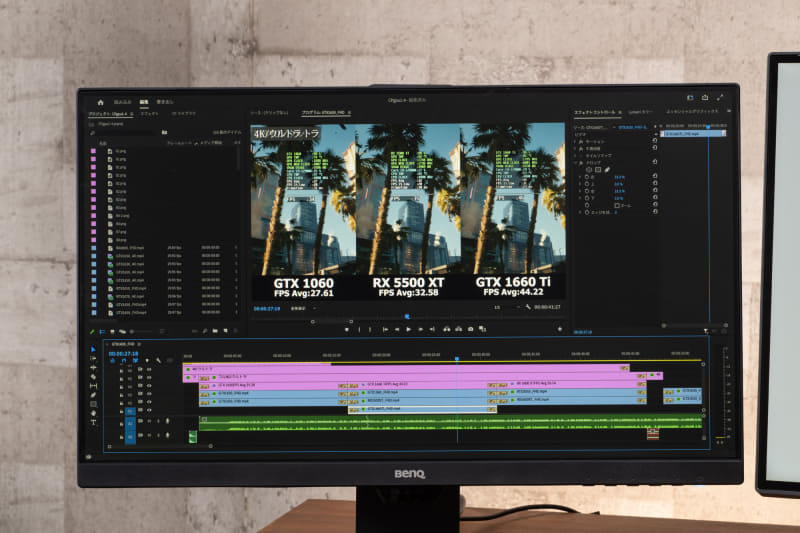Switch to the Lumetri Color tab

pos(640,112)
